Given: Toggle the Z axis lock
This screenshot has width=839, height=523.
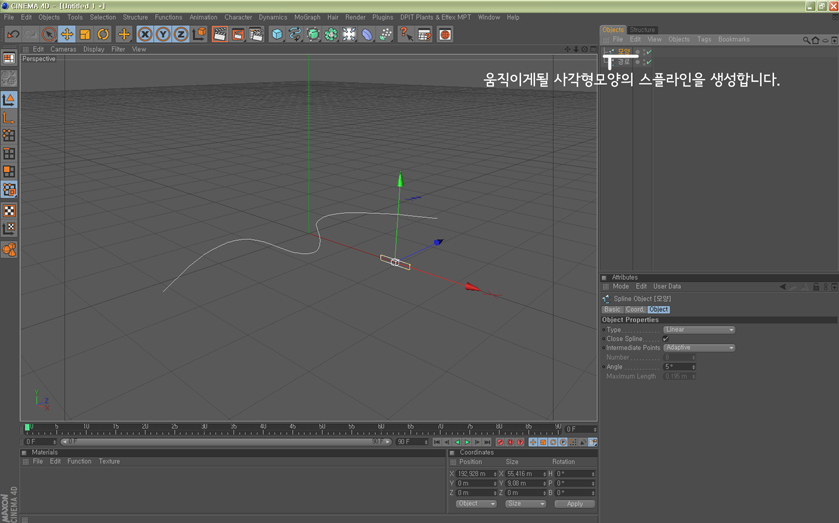Looking at the screenshot, I should point(181,35).
